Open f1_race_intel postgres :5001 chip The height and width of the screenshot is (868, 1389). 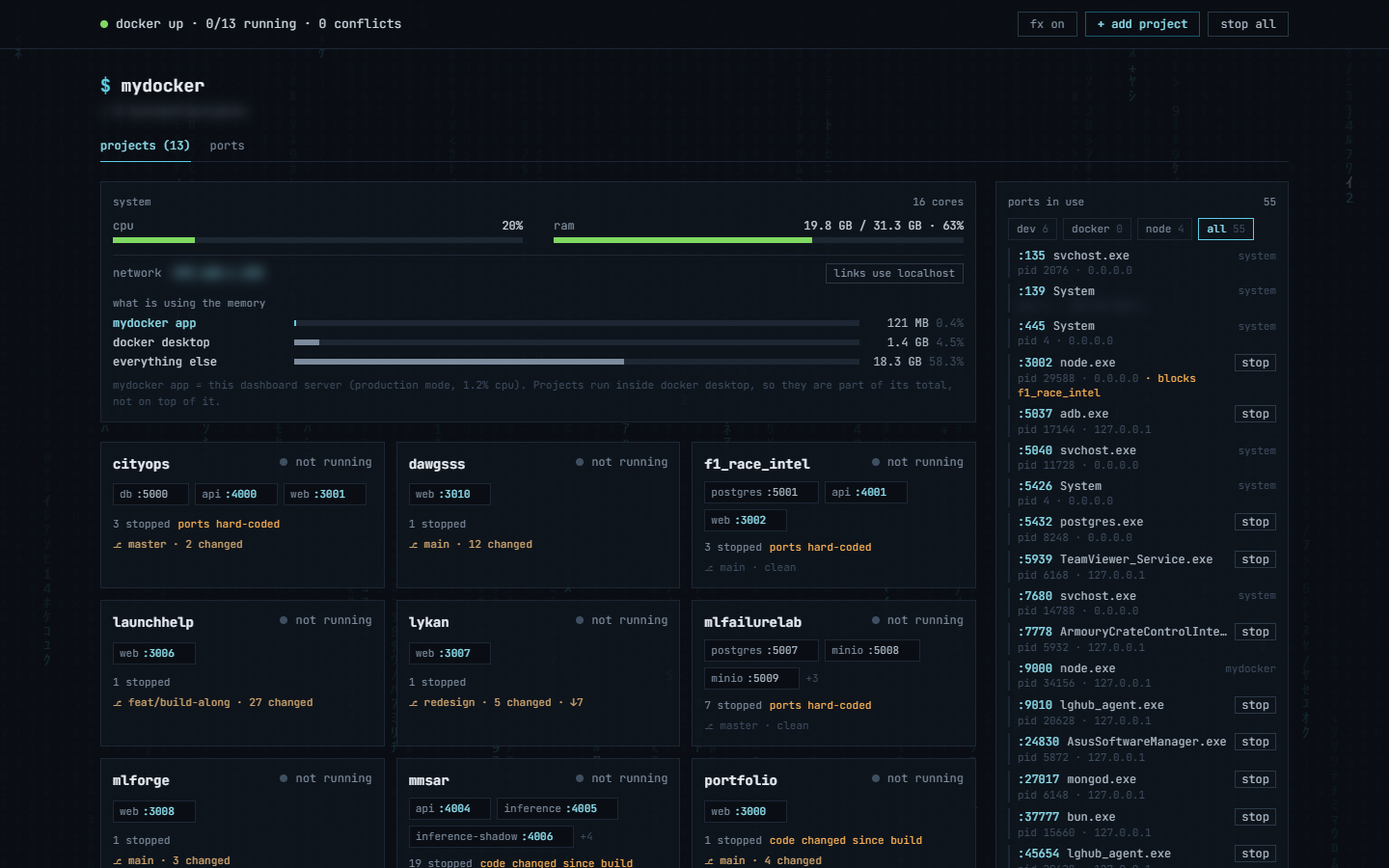[761, 492]
